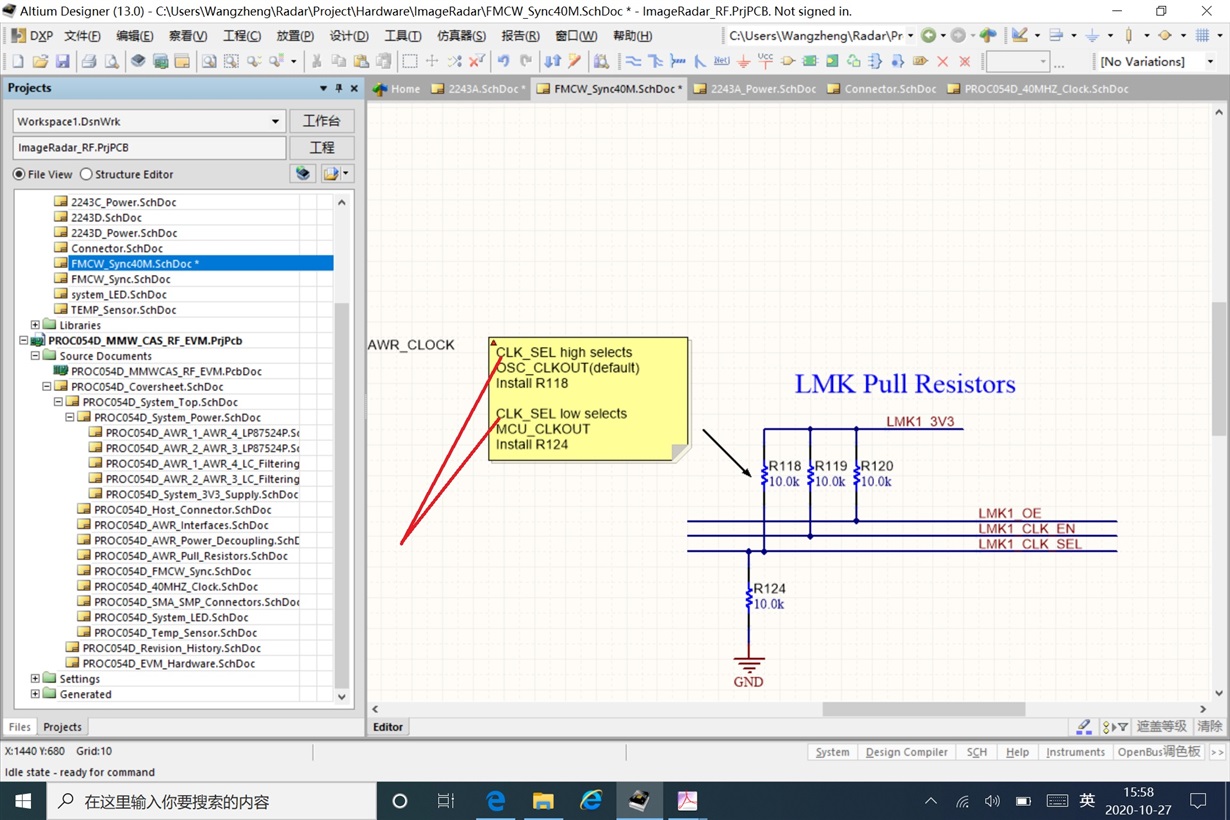The width and height of the screenshot is (1230, 820).
Task: Click the Cut scissors icon
Action: click(316, 61)
